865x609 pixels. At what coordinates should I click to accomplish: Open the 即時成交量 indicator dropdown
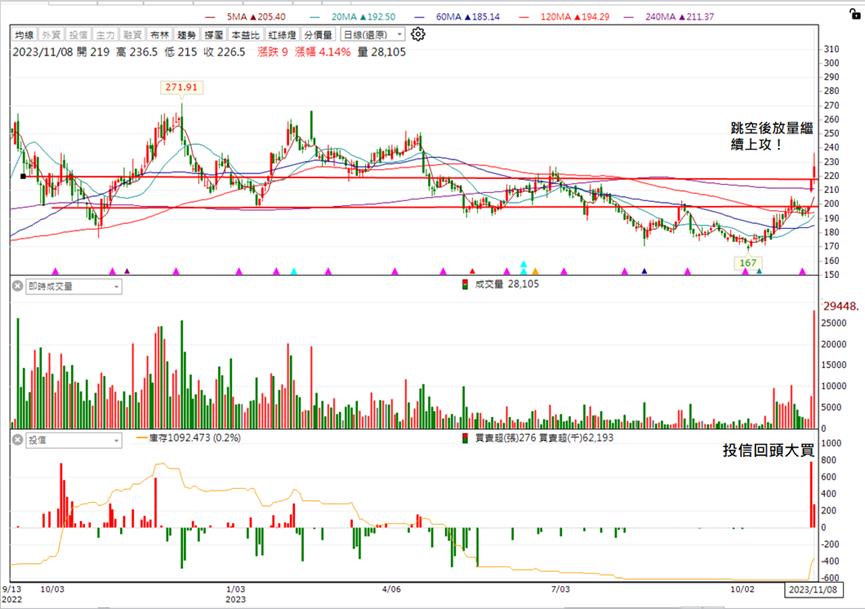[74, 286]
